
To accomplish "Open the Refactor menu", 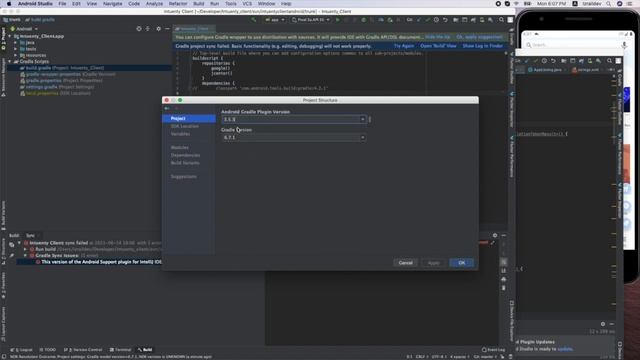I will [x=178, y=4].
